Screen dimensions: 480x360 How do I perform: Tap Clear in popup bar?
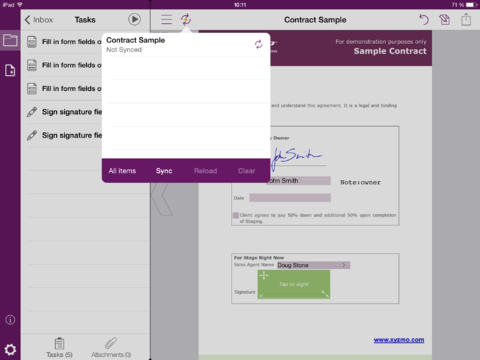pyautogui.click(x=246, y=171)
